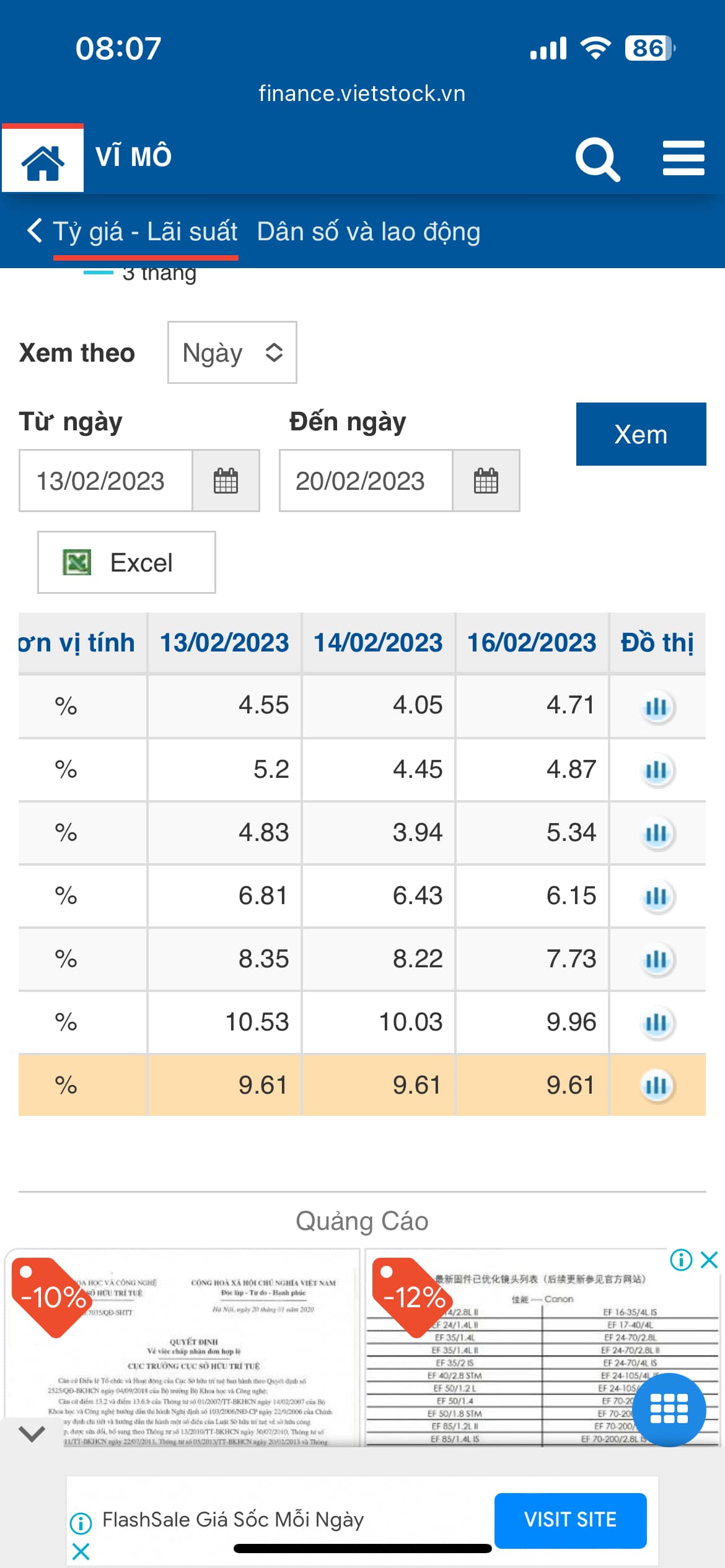Image resolution: width=725 pixels, height=1568 pixels.
Task: Show chart for the 6.81 row
Action: point(656,897)
